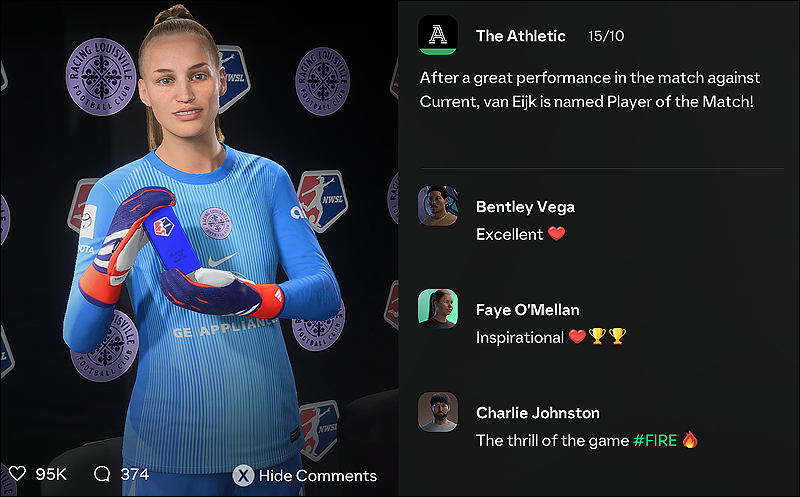Like the post with the heart icon
The width and height of the screenshot is (800, 497).
pyautogui.click(x=17, y=474)
